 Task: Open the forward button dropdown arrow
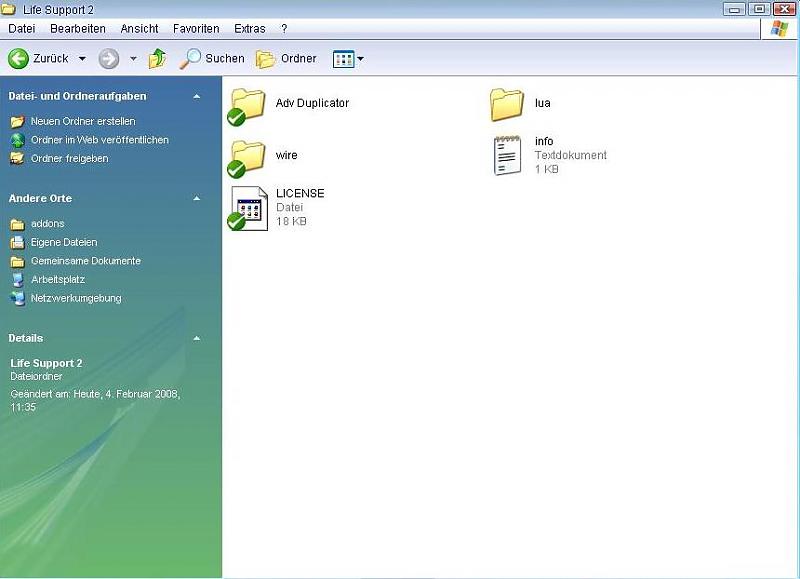tap(133, 59)
